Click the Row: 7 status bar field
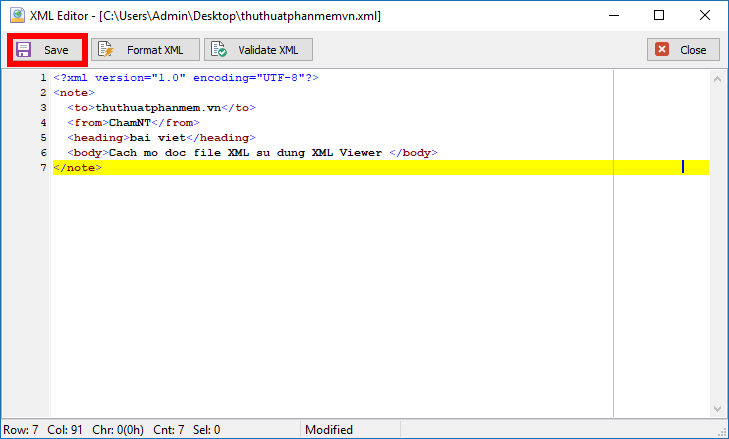 point(21,430)
